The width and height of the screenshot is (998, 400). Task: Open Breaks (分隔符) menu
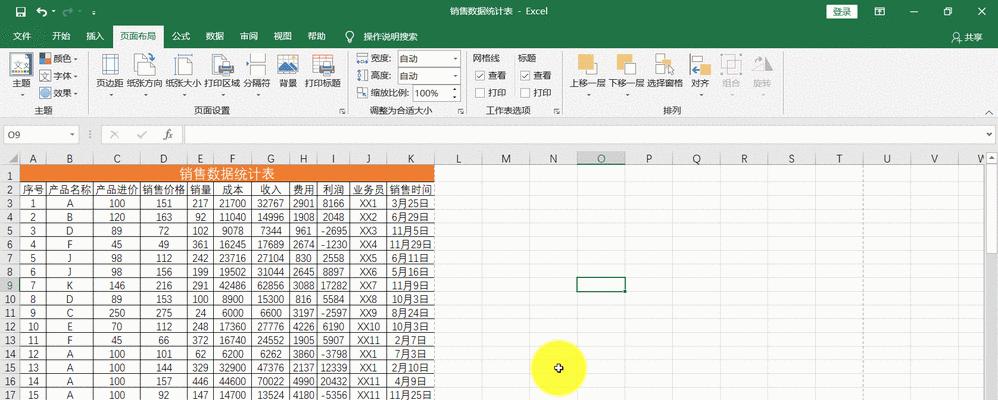257,75
